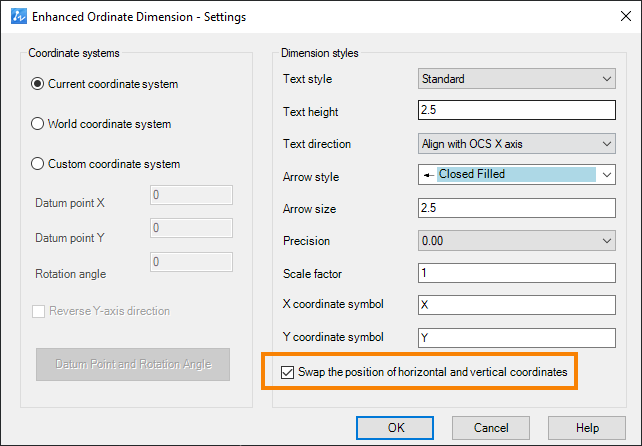Screen dimensions: 642x446
Task: Click the Text height input field
Action: (x=517, y=110)
